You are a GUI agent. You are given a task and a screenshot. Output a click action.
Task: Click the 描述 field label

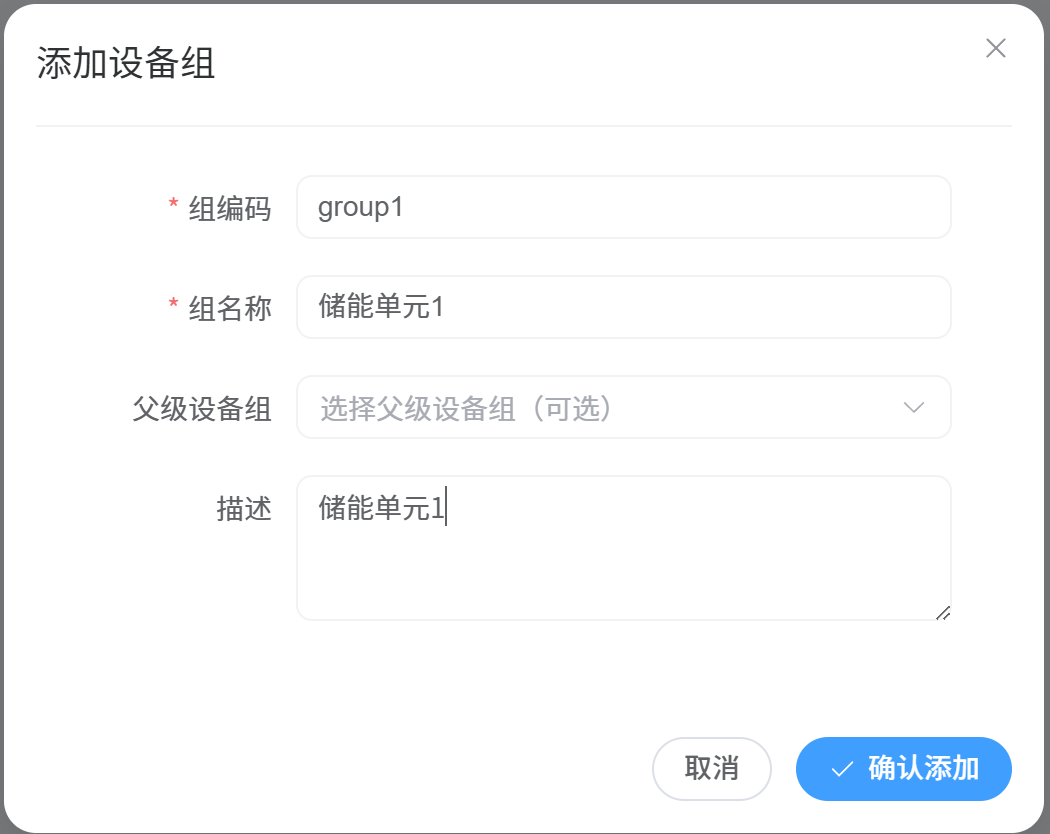point(244,508)
